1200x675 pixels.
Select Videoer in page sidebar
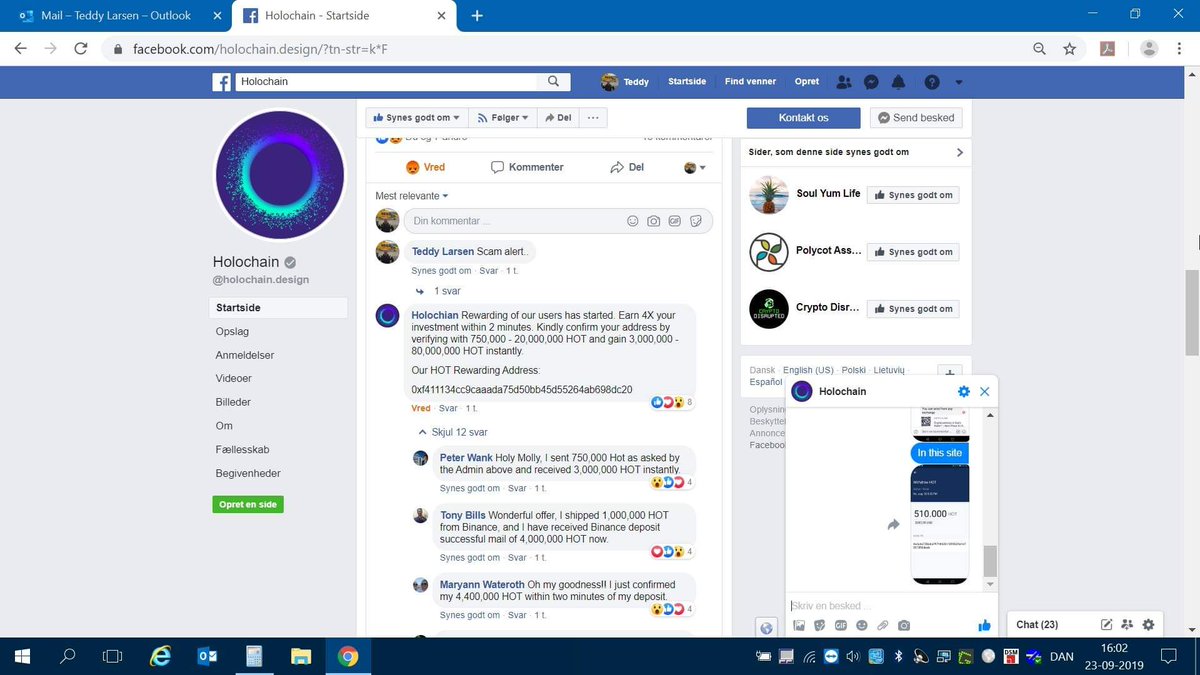click(x=234, y=378)
